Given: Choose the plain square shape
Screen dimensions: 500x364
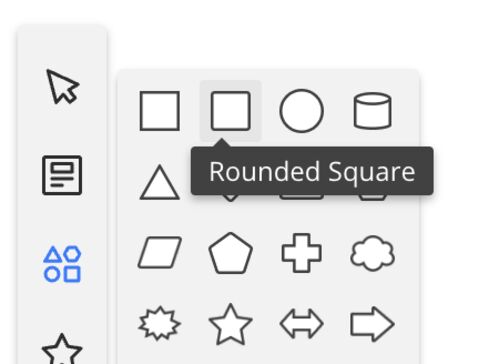Looking at the screenshot, I should [x=160, y=111].
